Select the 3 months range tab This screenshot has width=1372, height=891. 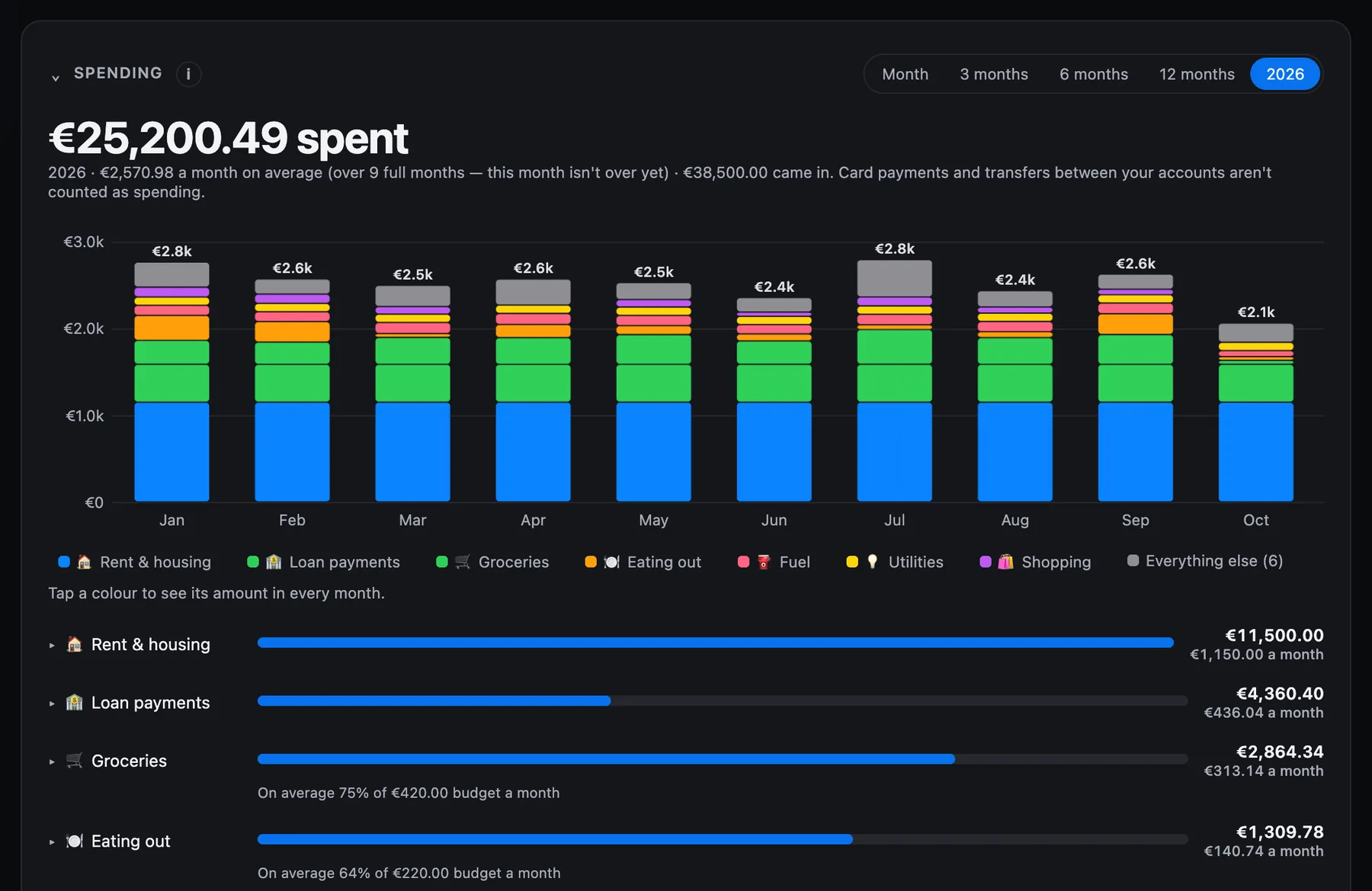[x=993, y=74]
